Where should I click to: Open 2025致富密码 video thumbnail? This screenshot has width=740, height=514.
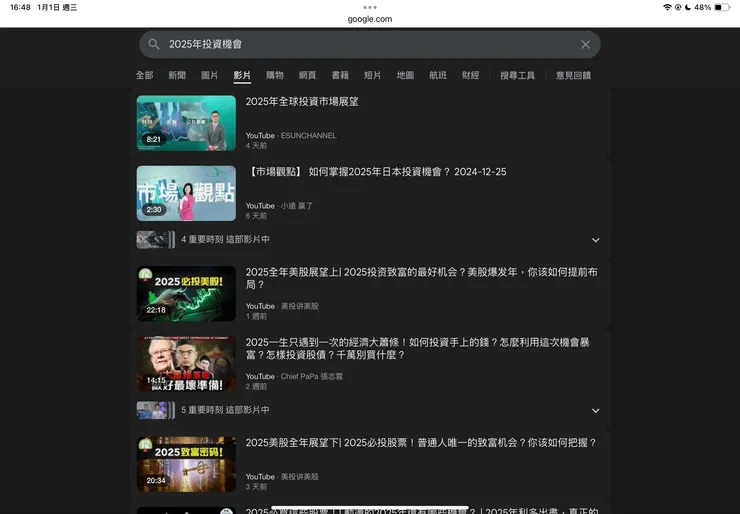186,464
